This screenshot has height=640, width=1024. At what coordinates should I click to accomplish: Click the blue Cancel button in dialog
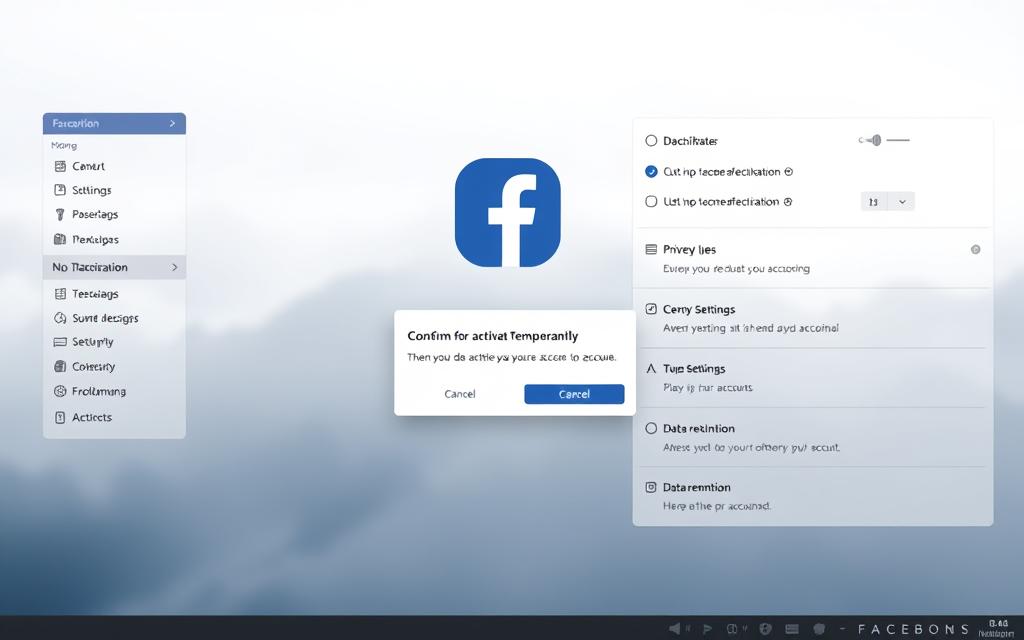[x=574, y=394]
